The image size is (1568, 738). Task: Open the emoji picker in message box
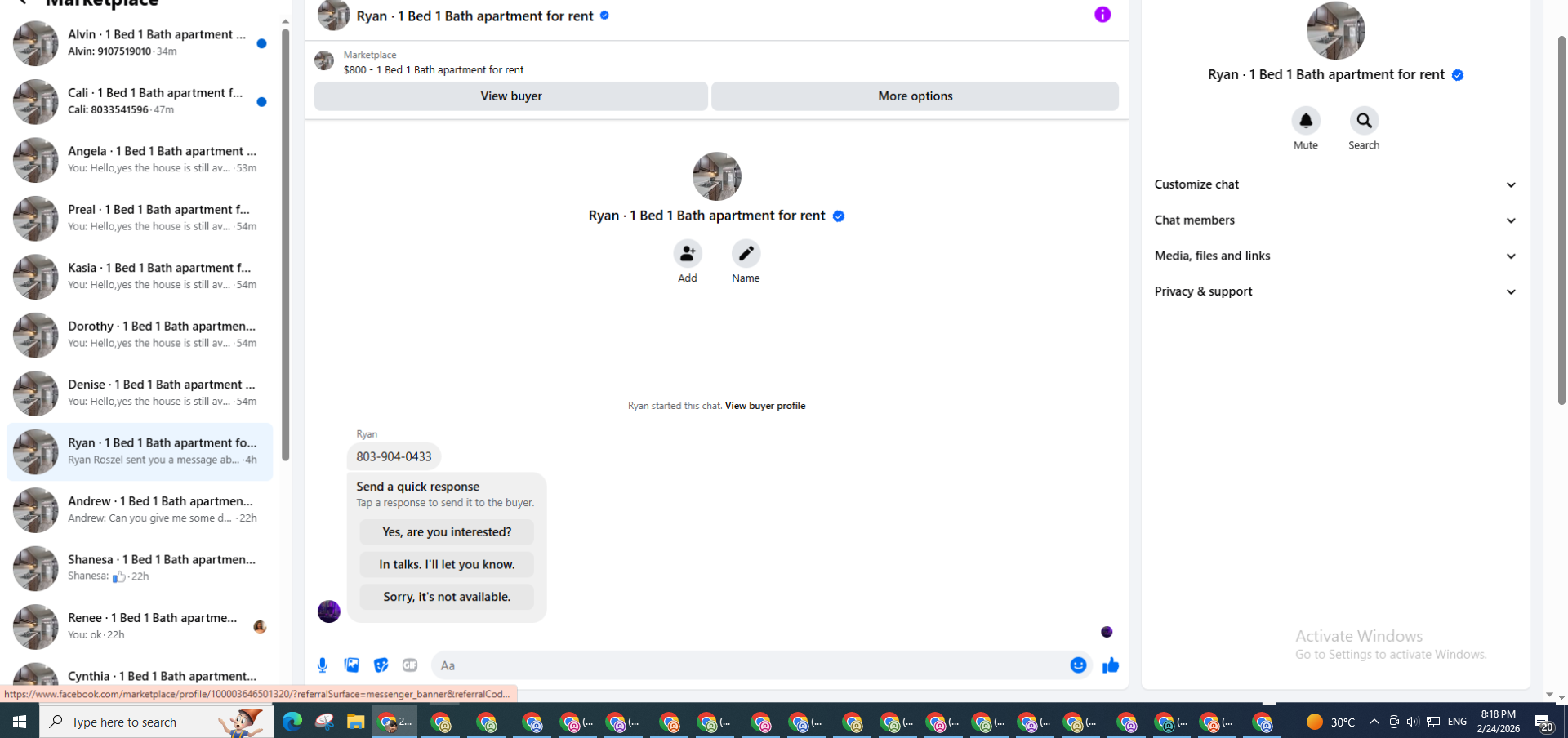tap(1078, 665)
